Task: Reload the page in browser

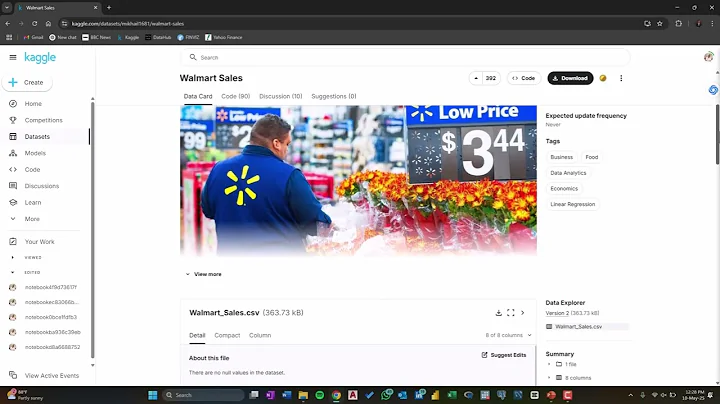Action: click(x=34, y=23)
